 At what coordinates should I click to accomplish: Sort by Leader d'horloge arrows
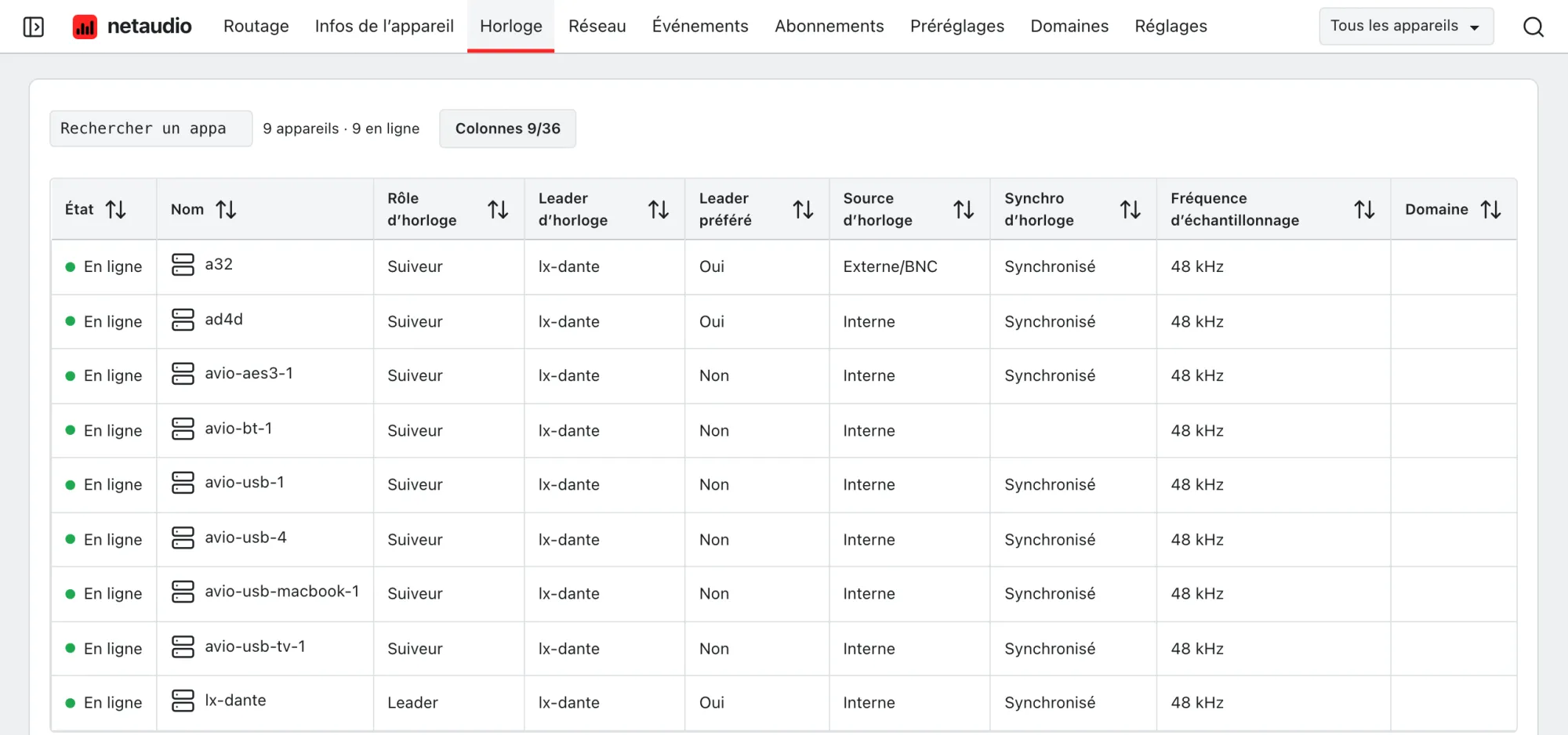coord(659,209)
